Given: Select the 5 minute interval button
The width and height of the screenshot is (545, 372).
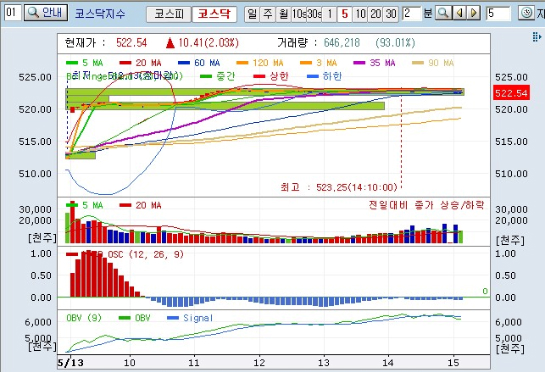Looking at the screenshot, I should (x=345, y=14).
